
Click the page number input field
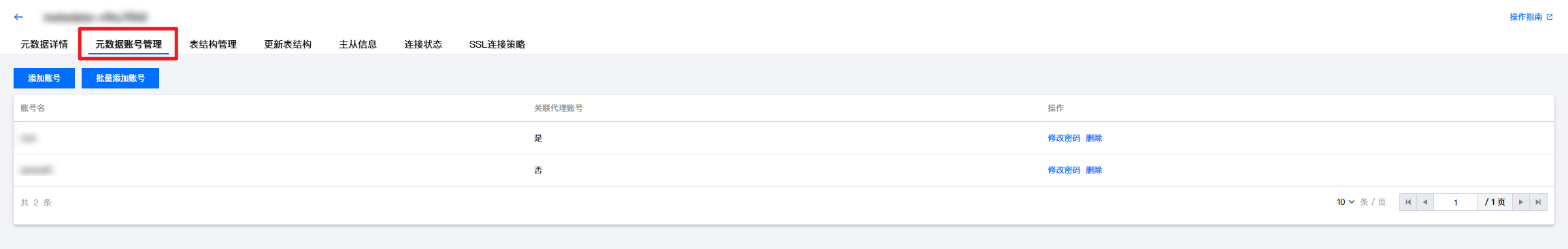1456,202
